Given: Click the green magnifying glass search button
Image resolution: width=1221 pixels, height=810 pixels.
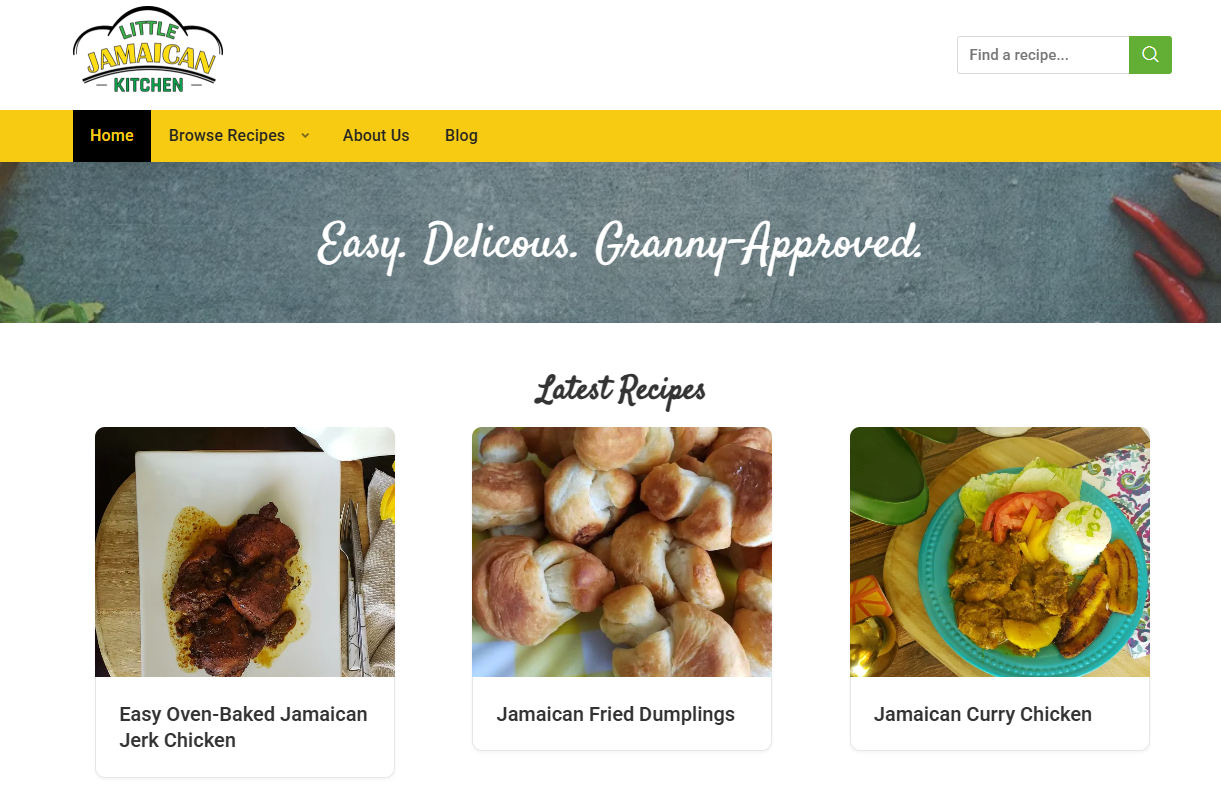Looking at the screenshot, I should point(1150,55).
